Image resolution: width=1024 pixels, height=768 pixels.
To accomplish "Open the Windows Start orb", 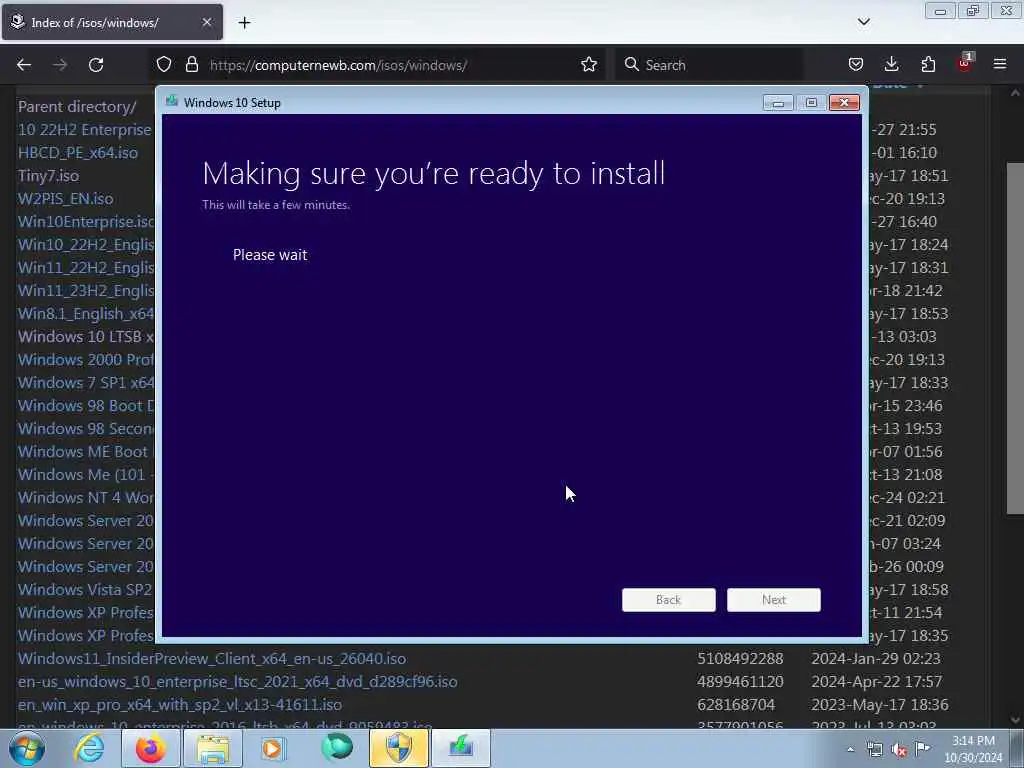I will pos(27,748).
